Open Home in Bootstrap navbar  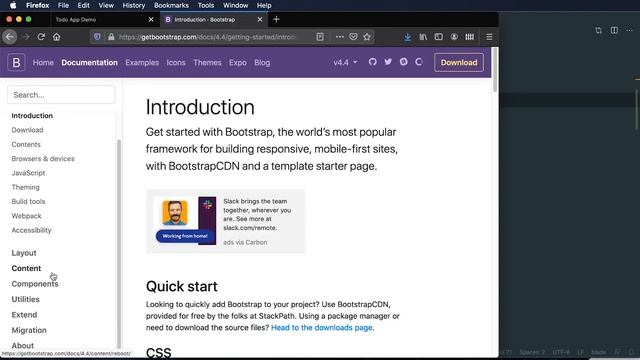43,62
